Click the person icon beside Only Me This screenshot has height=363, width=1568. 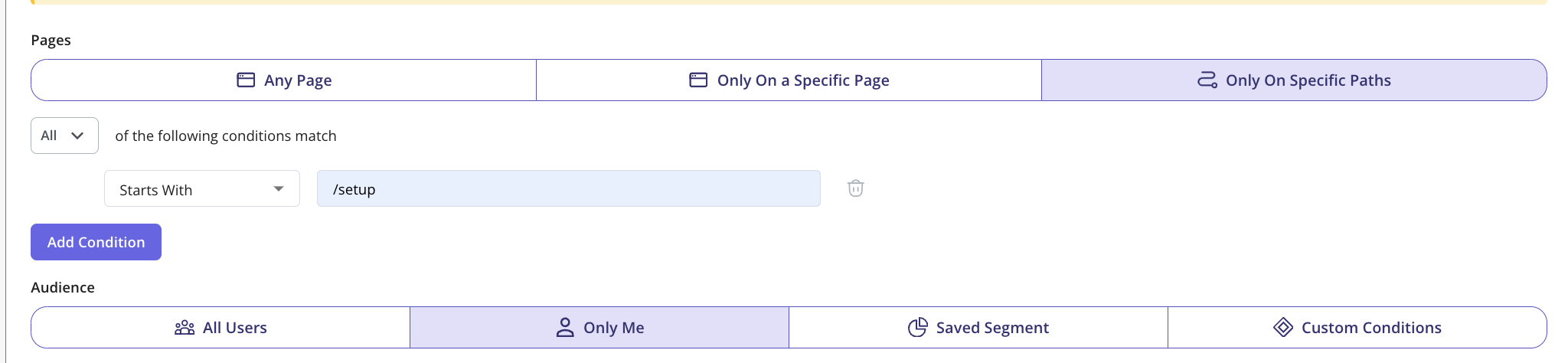(x=565, y=328)
